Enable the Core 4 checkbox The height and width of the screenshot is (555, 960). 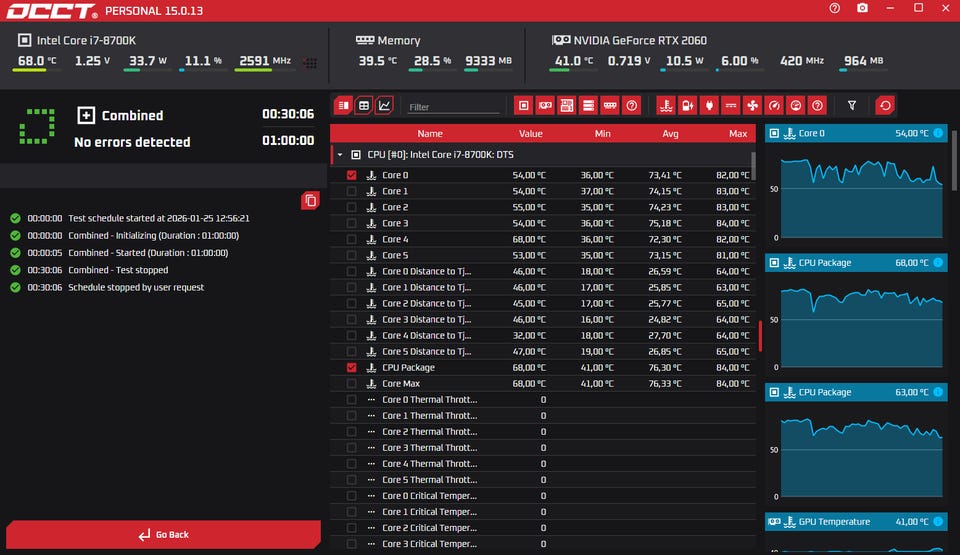[x=351, y=239]
